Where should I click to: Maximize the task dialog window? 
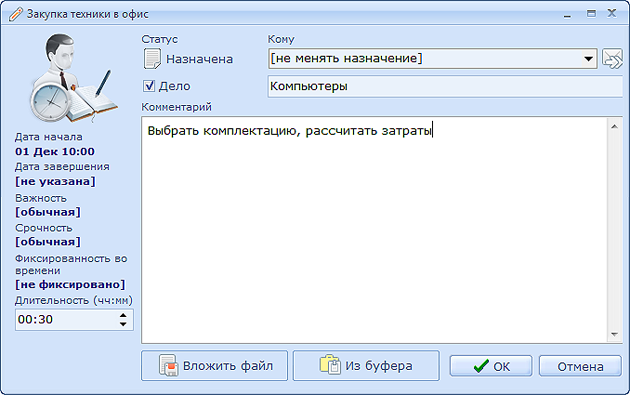point(591,14)
